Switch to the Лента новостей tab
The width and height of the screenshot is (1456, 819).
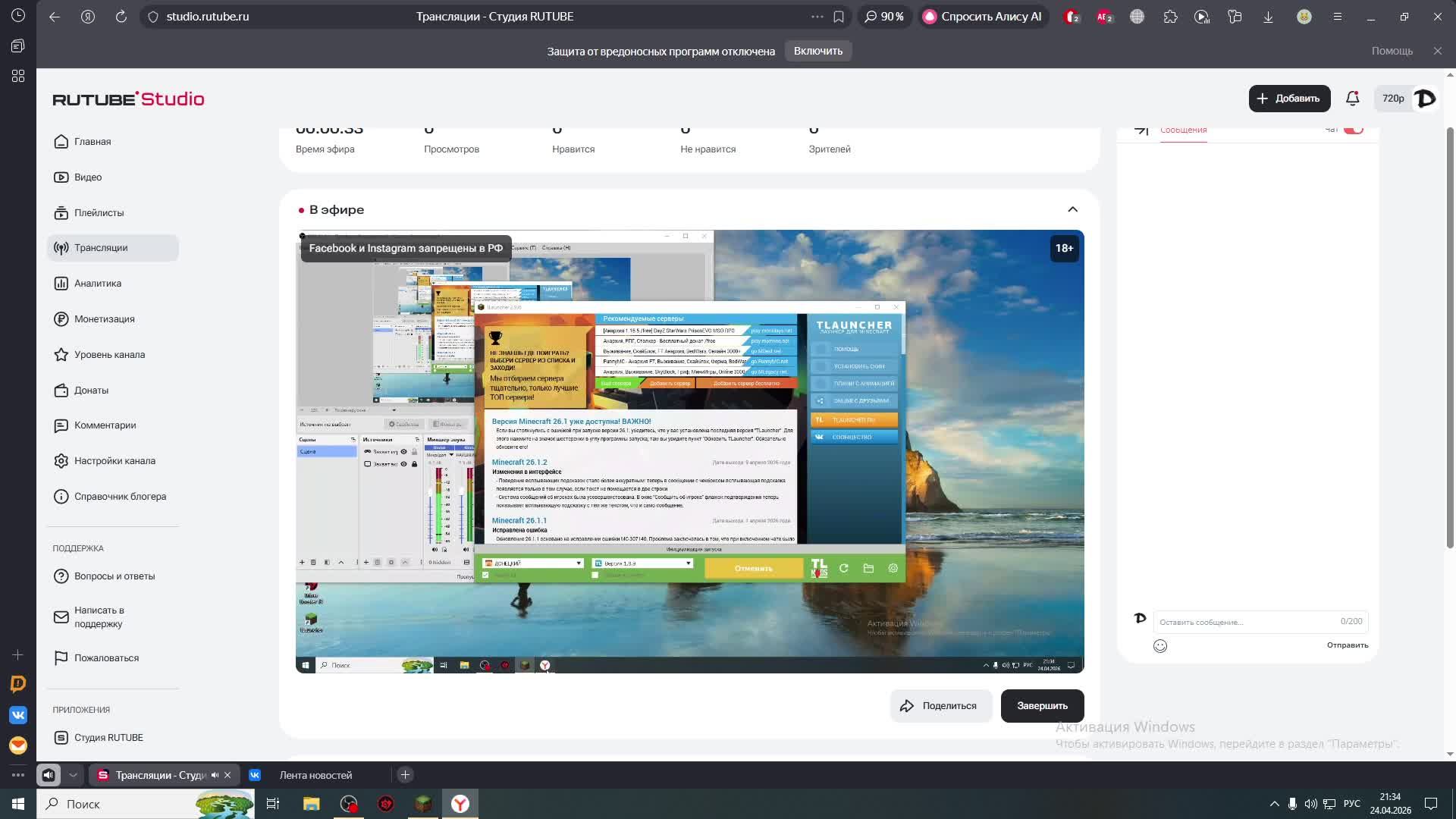click(x=315, y=775)
